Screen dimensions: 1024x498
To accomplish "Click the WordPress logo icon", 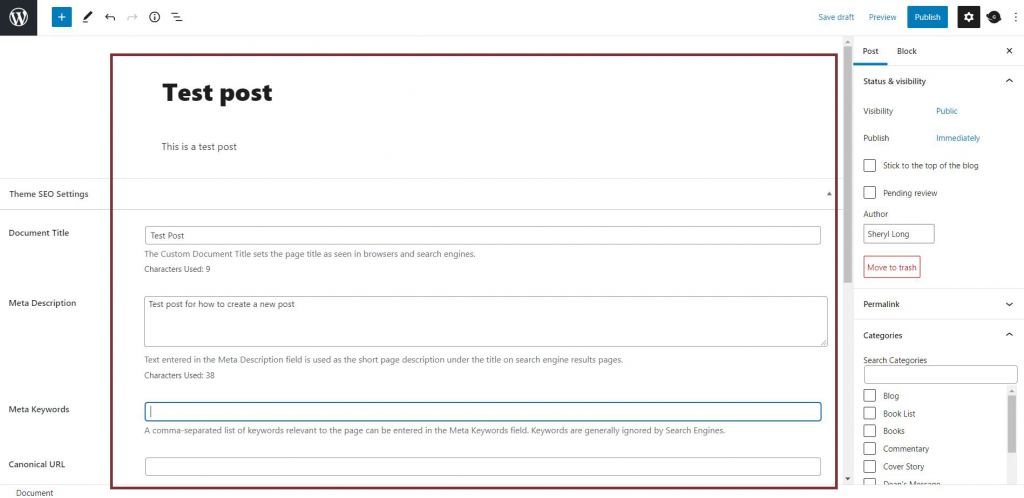I will pyautogui.click(x=18, y=17).
